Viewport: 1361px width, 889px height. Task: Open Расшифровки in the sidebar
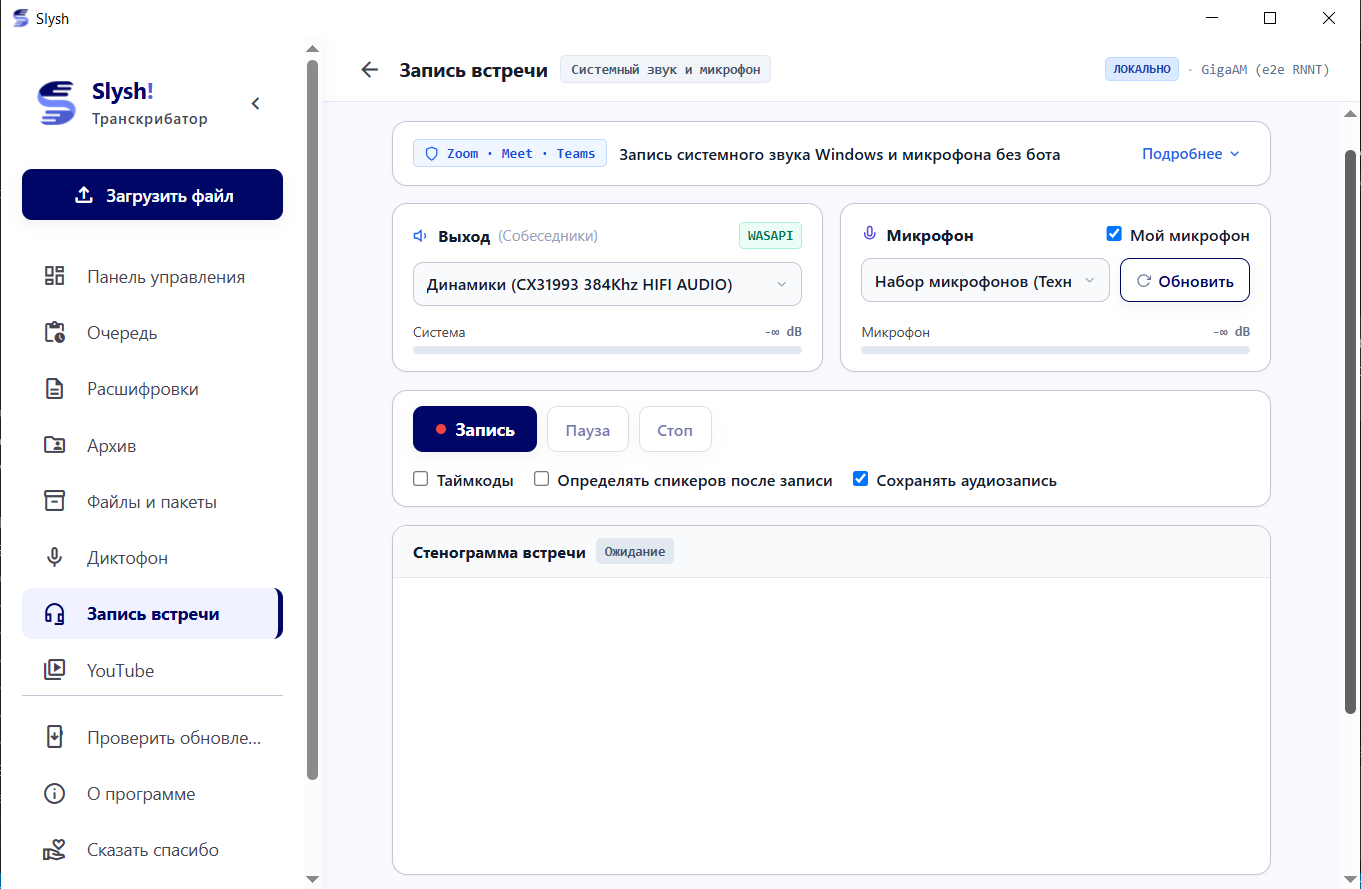pyautogui.click(x=152, y=389)
